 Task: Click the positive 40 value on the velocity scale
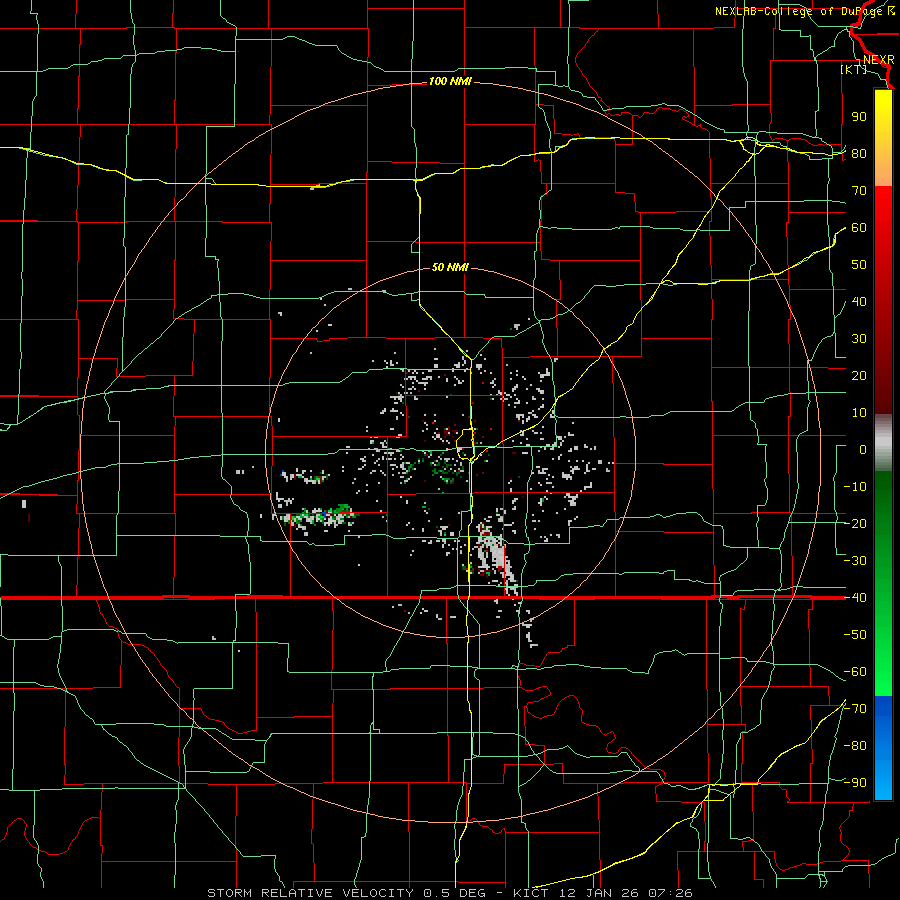859,301
